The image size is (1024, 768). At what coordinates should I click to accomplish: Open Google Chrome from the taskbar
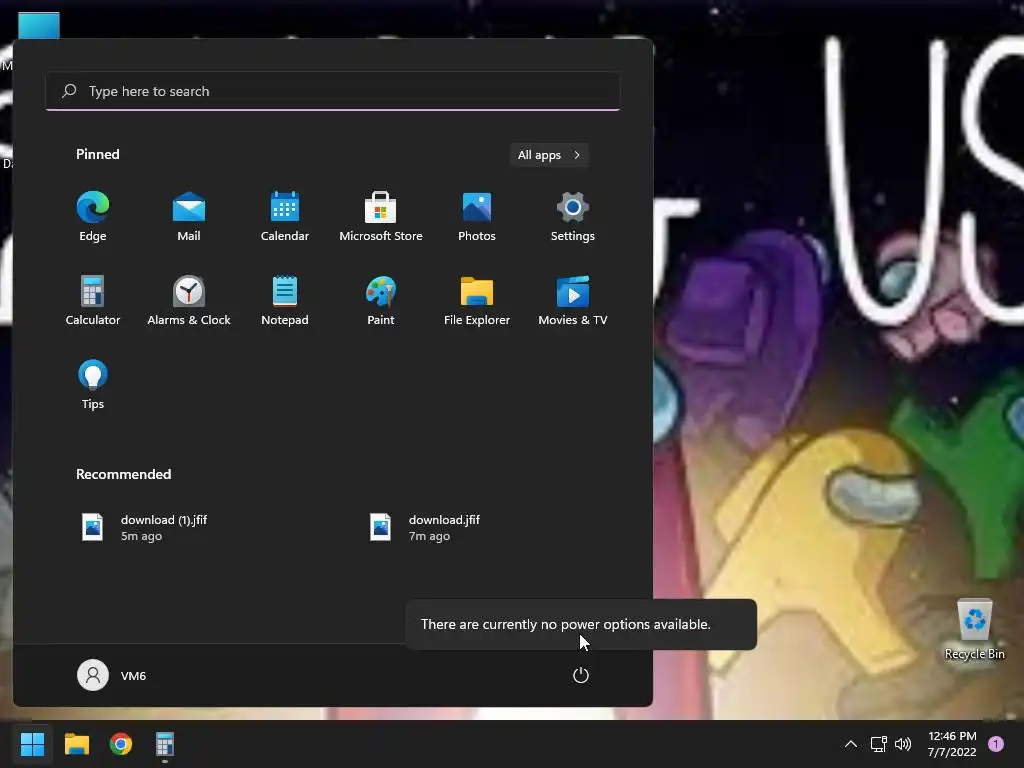pos(121,744)
